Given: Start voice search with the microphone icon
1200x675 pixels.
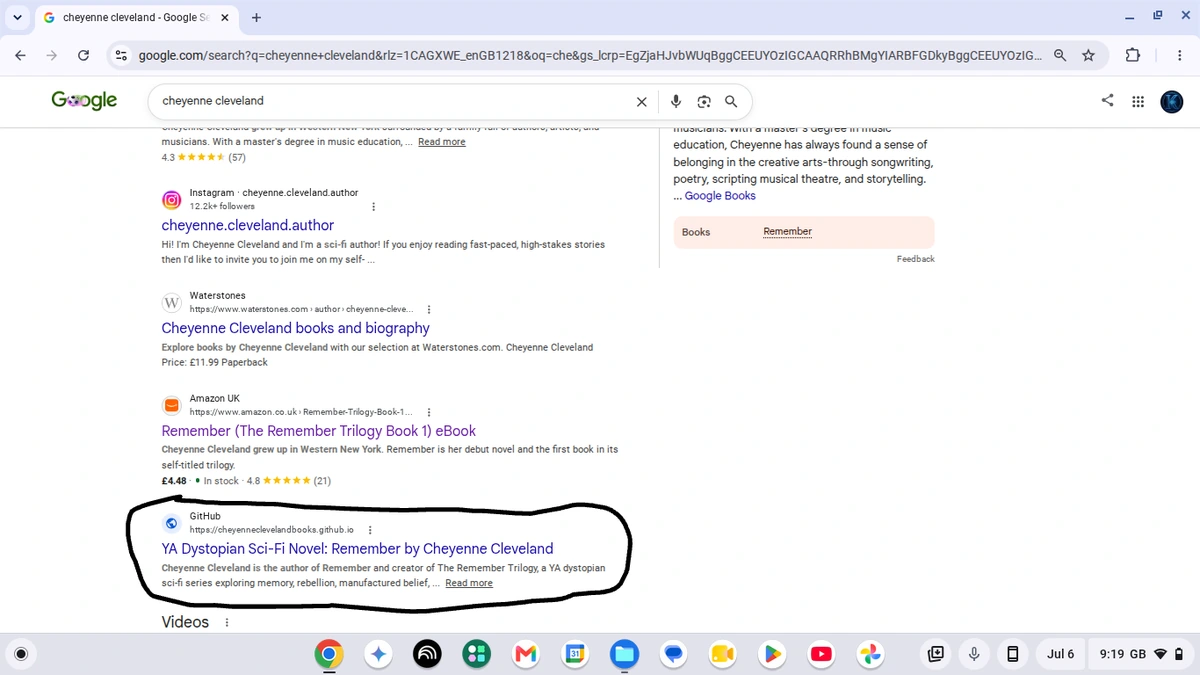Looking at the screenshot, I should [x=676, y=101].
